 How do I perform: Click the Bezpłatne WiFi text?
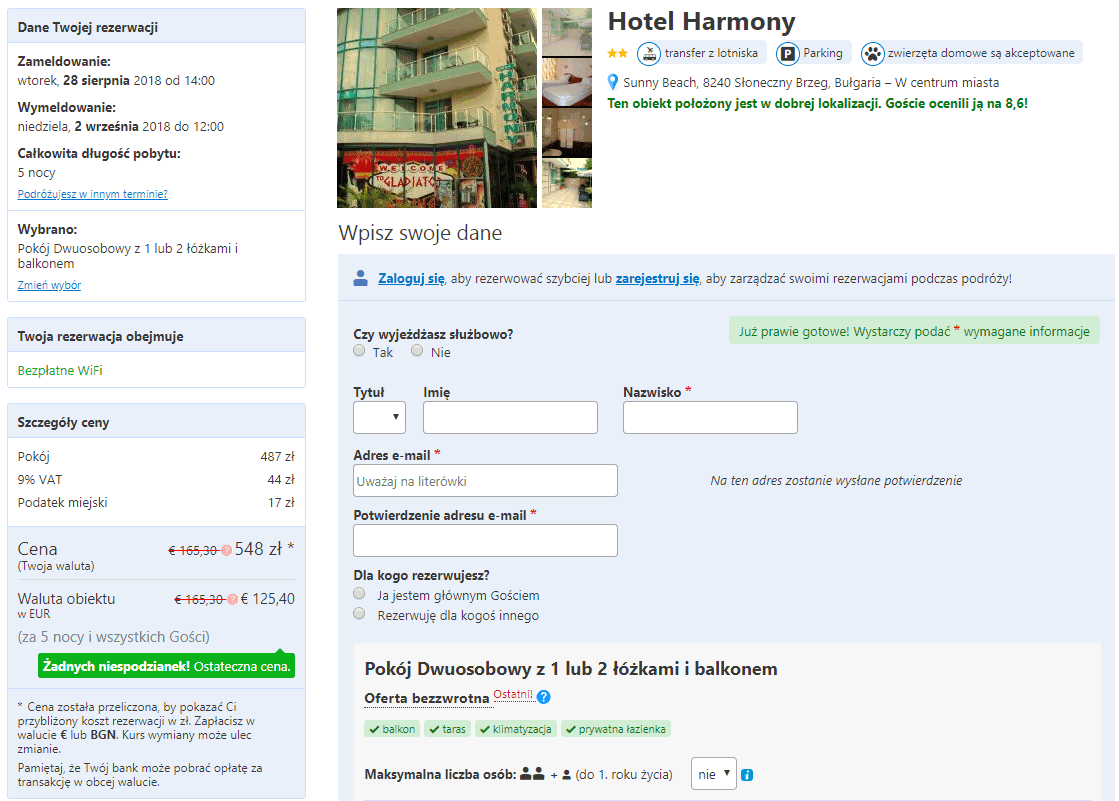60,371
